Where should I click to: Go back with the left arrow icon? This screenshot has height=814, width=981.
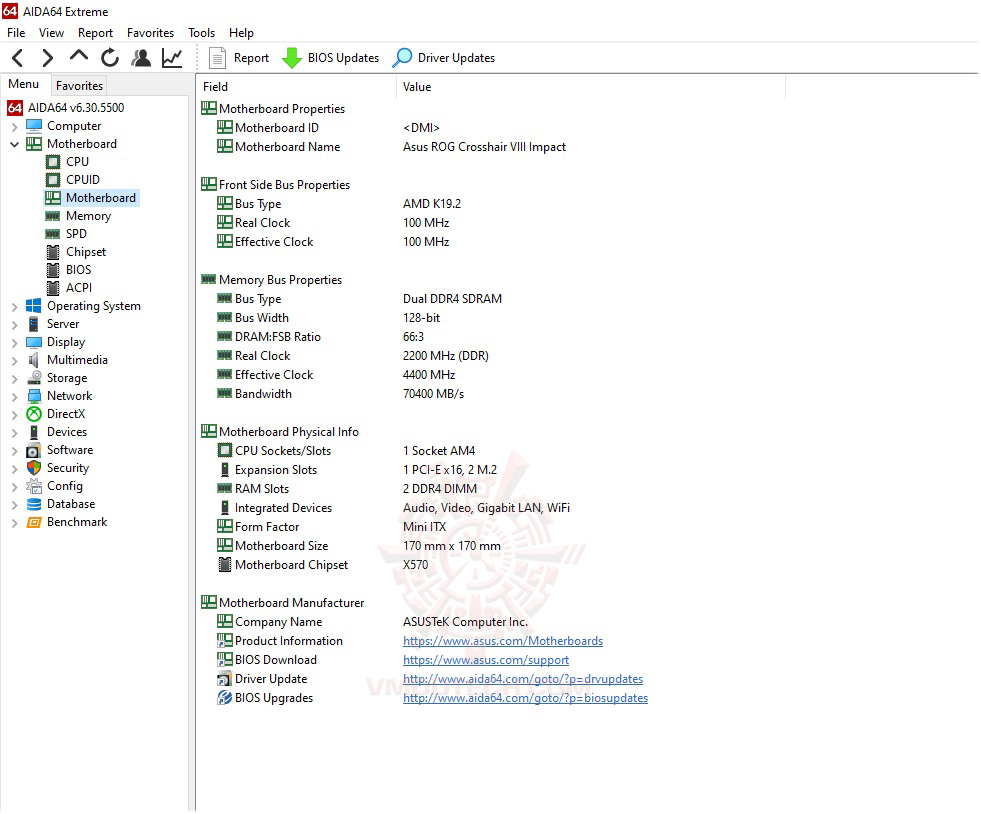18,58
